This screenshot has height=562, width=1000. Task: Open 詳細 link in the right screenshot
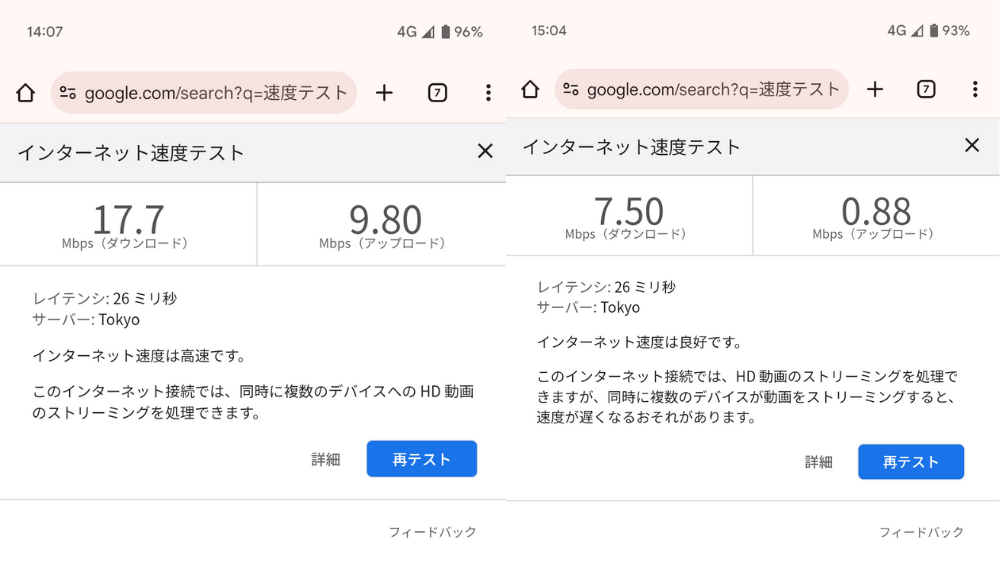pyautogui.click(x=818, y=462)
